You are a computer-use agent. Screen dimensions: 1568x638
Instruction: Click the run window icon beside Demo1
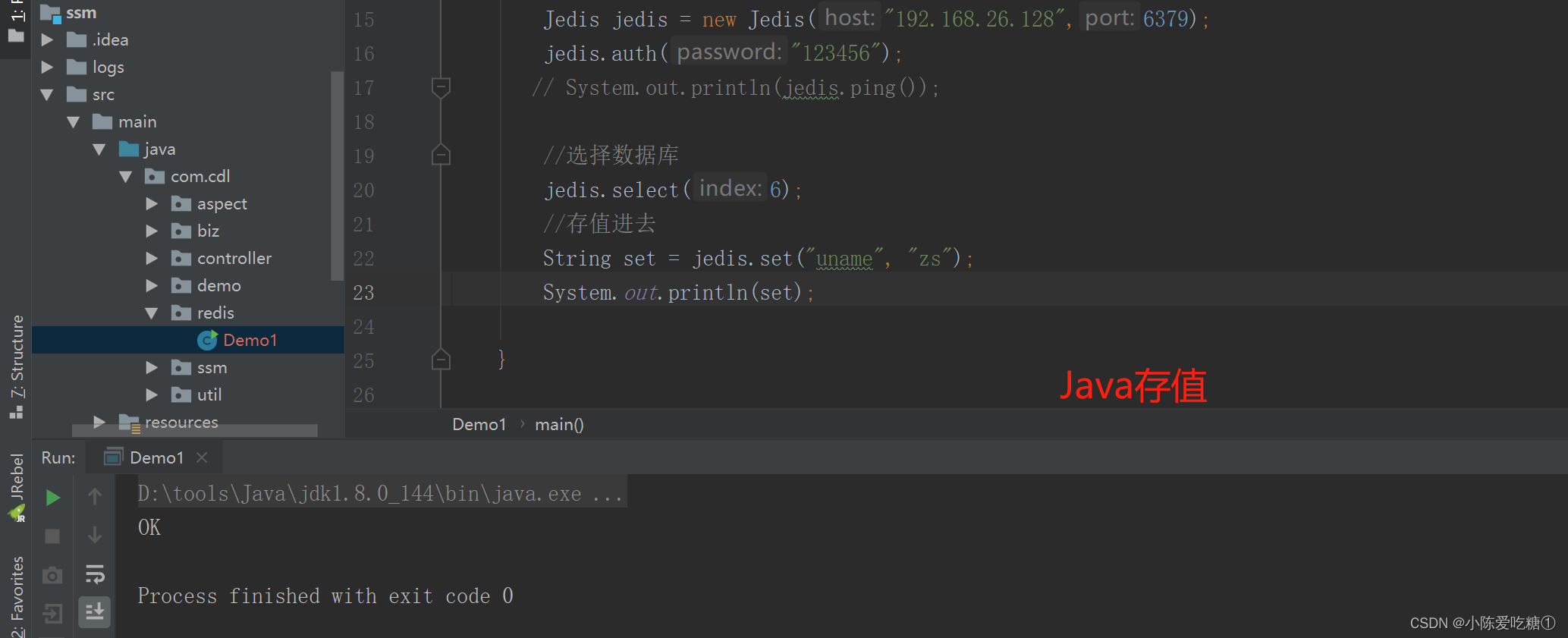[114, 457]
